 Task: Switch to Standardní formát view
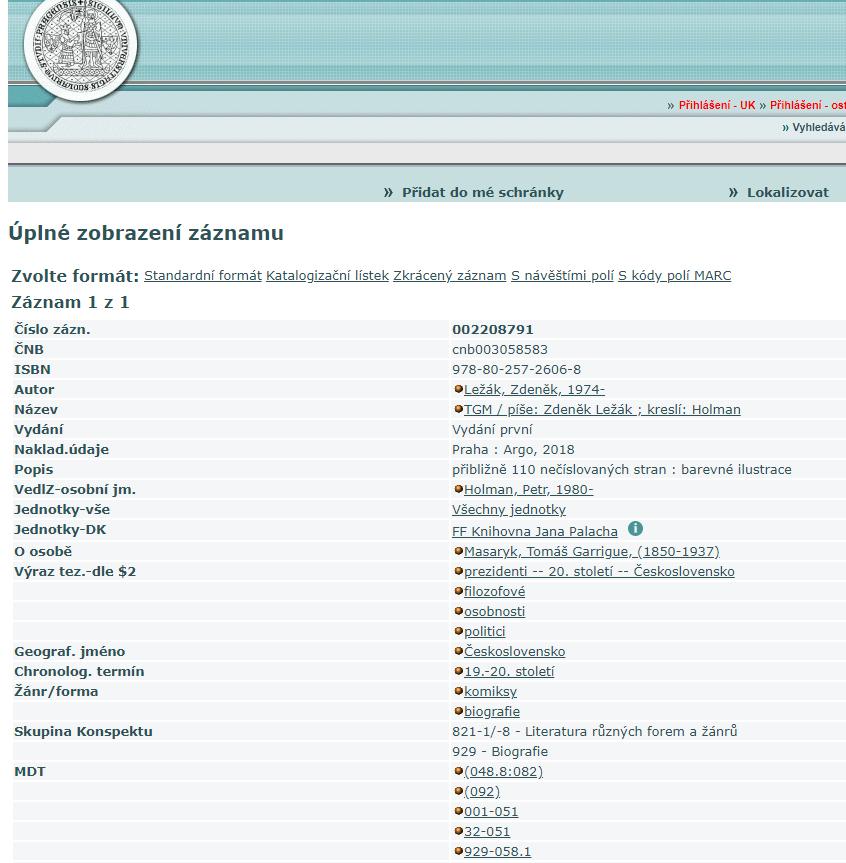tap(203, 276)
